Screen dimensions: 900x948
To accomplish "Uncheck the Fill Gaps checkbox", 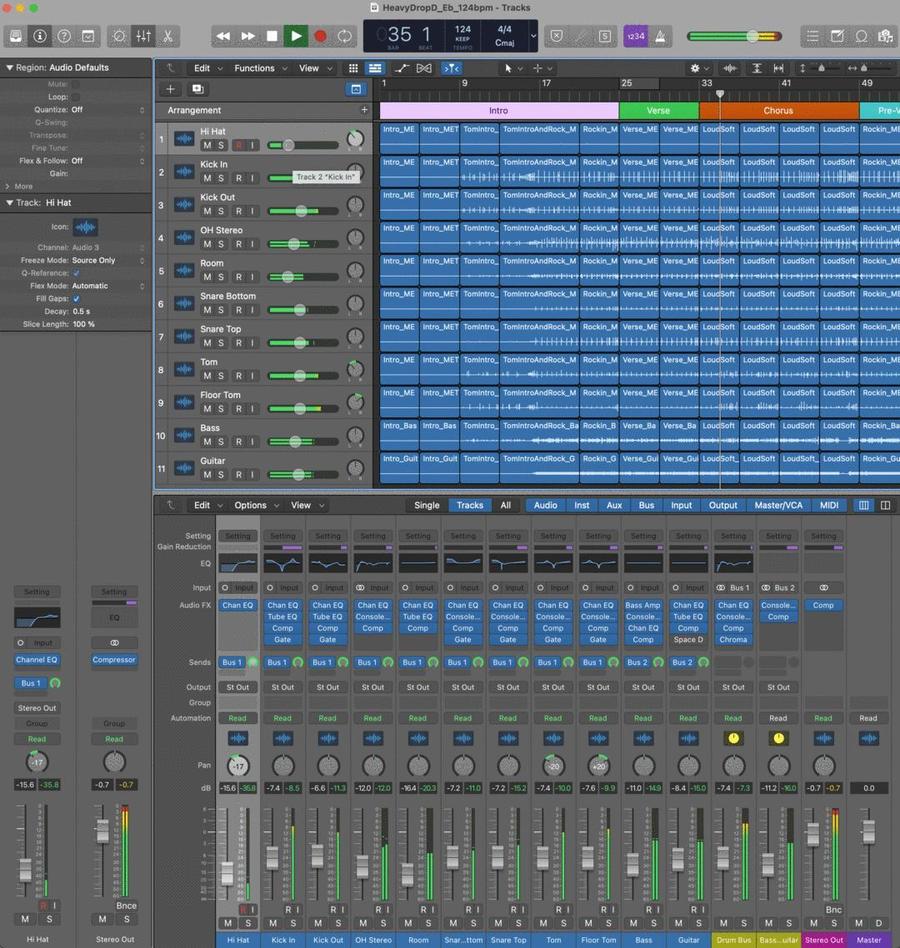I will (76, 298).
